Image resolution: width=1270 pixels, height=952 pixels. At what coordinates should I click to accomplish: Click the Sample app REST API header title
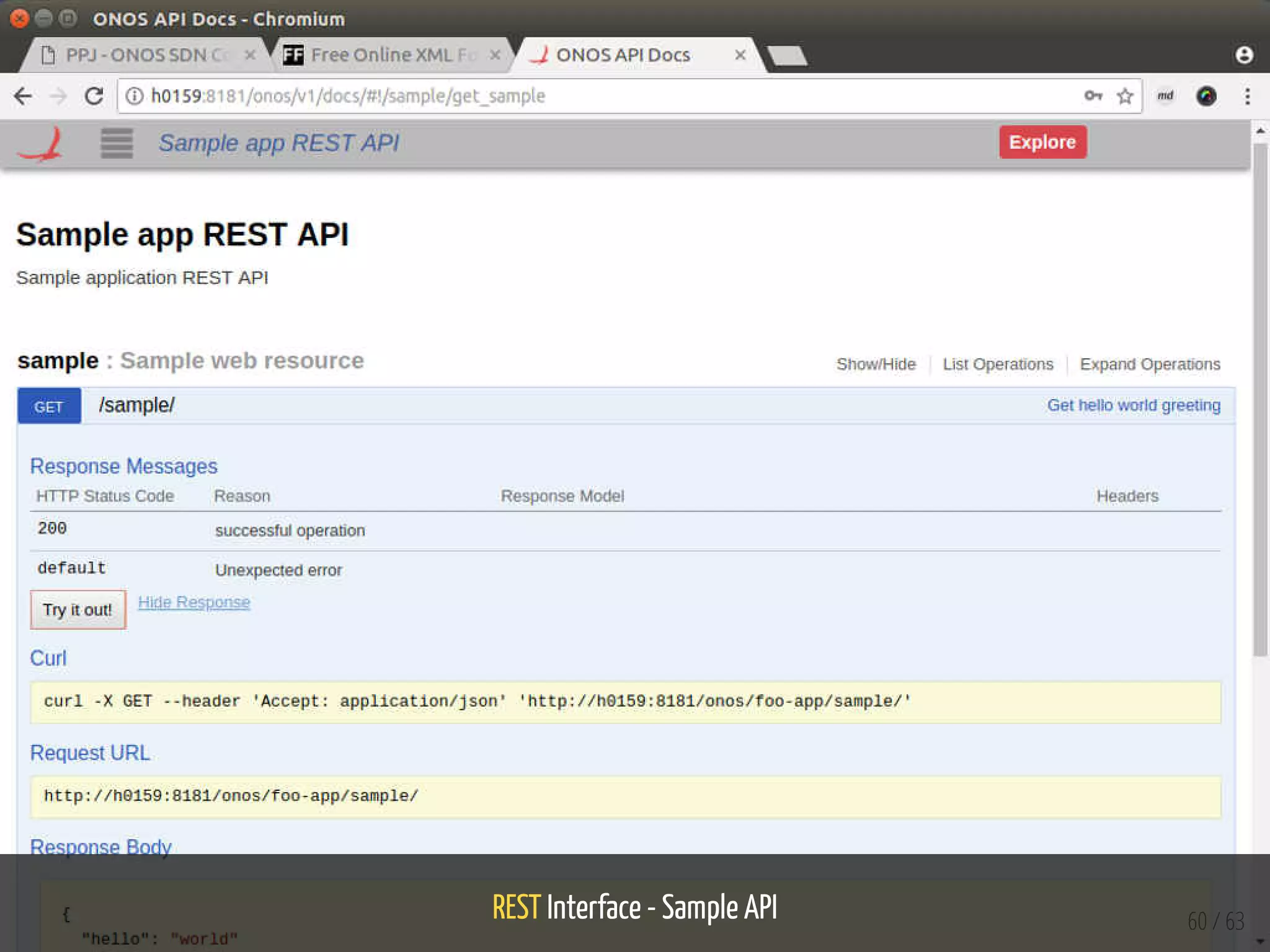click(x=278, y=143)
